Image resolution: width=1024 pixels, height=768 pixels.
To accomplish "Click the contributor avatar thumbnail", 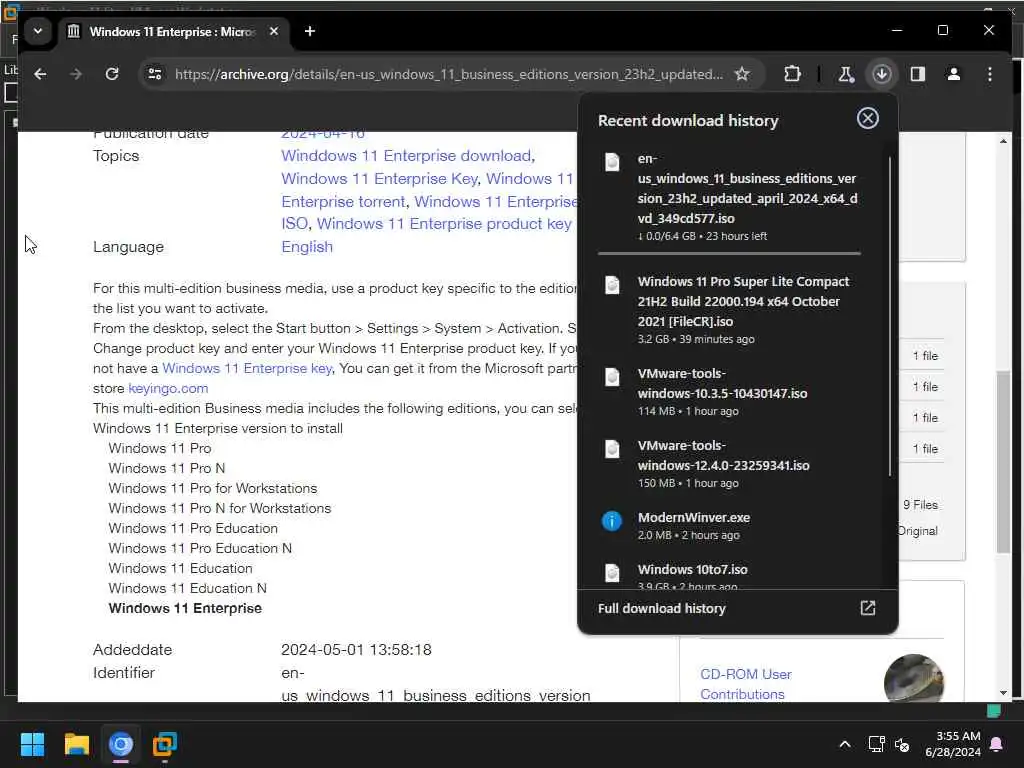I will point(913,679).
